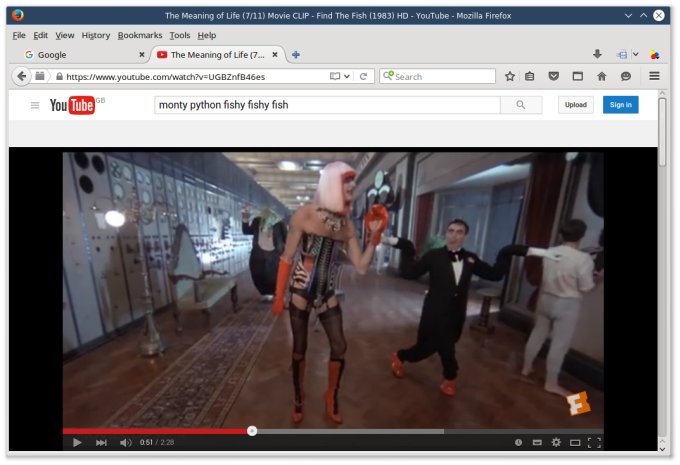This screenshot has height=465, width=680.
Task: Click the icon left of the padlock
Action: [x=39, y=76]
